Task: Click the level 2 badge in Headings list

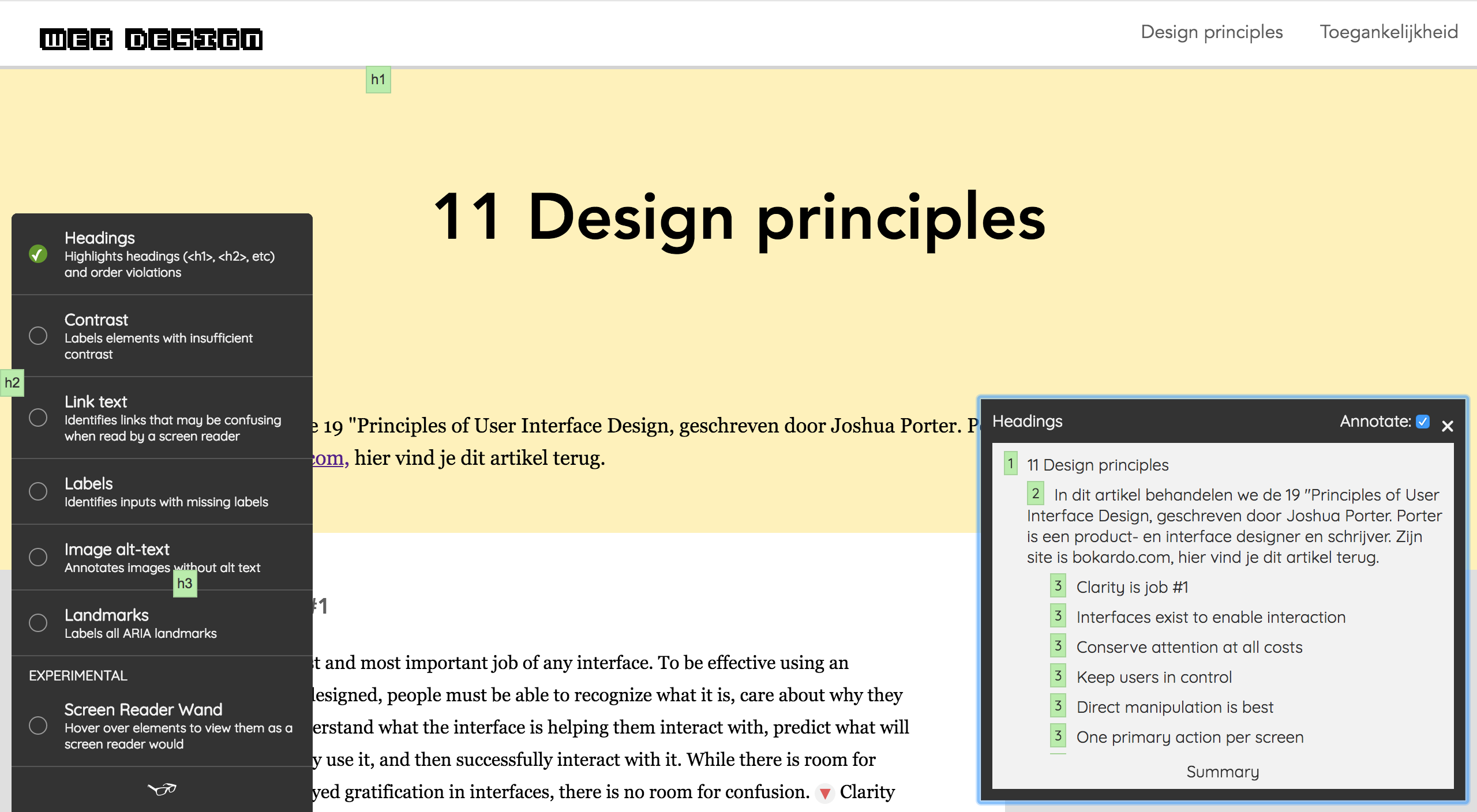Action: (x=1035, y=494)
